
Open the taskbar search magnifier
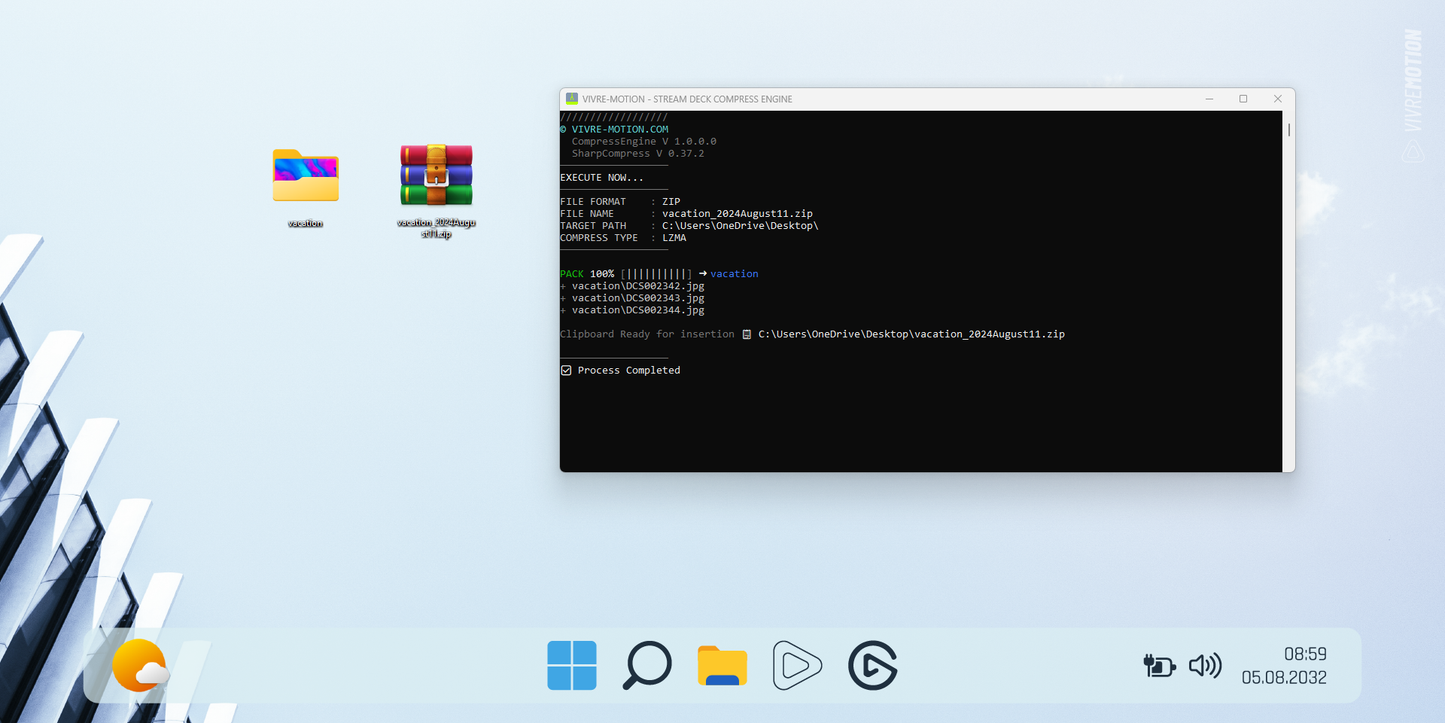pyautogui.click(x=647, y=665)
